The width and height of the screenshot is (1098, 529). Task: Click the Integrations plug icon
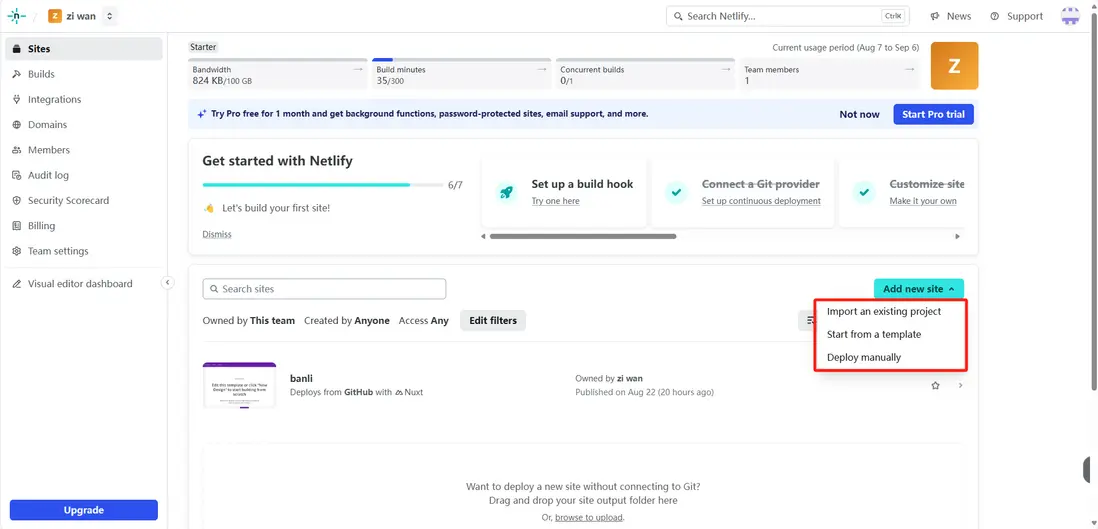pyautogui.click(x=17, y=100)
